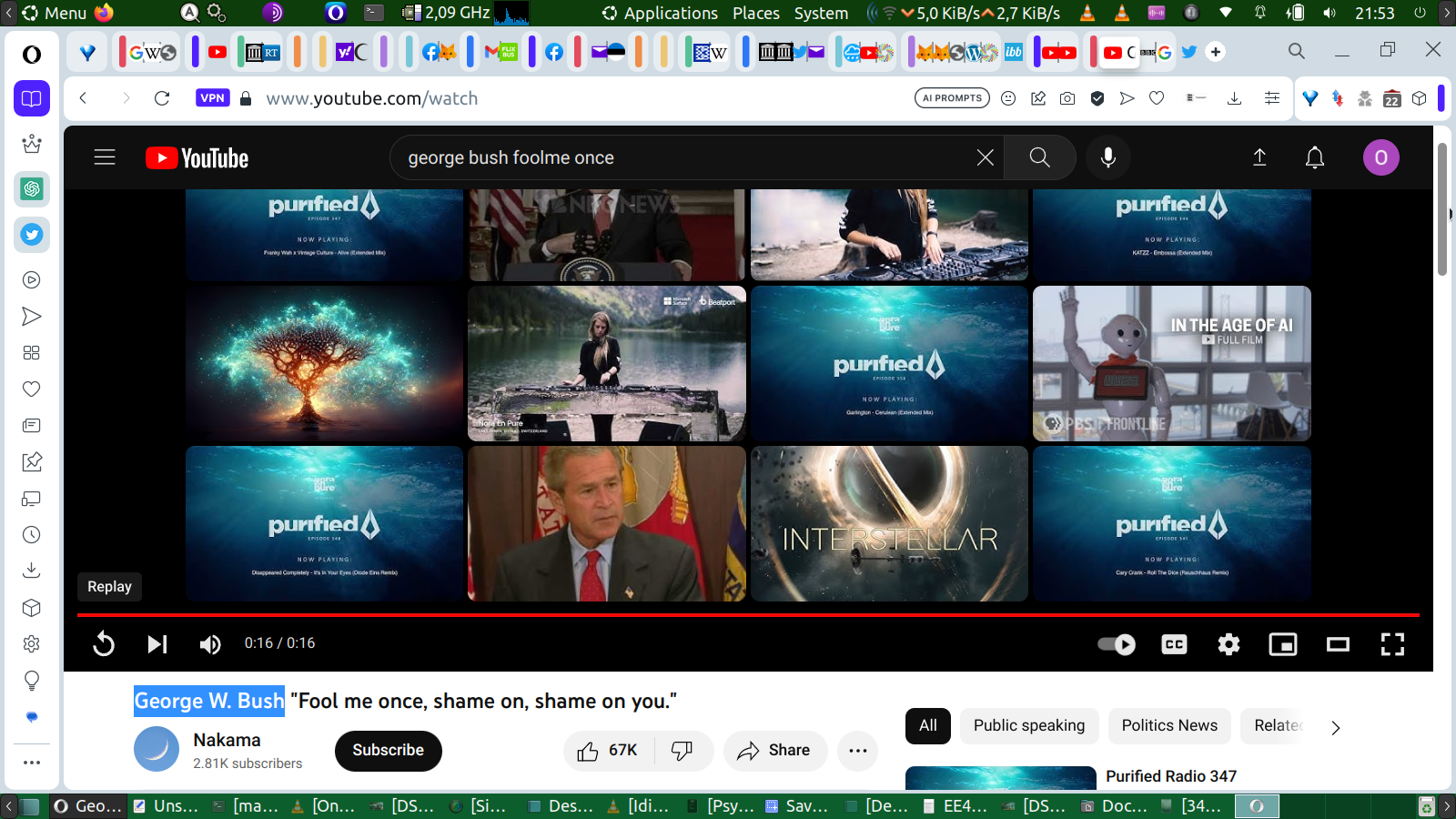Image resolution: width=1456 pixels, height=819 pixels.
Task: Open the YouTube hamburger guide menu
Action: (x=105, y=157)
